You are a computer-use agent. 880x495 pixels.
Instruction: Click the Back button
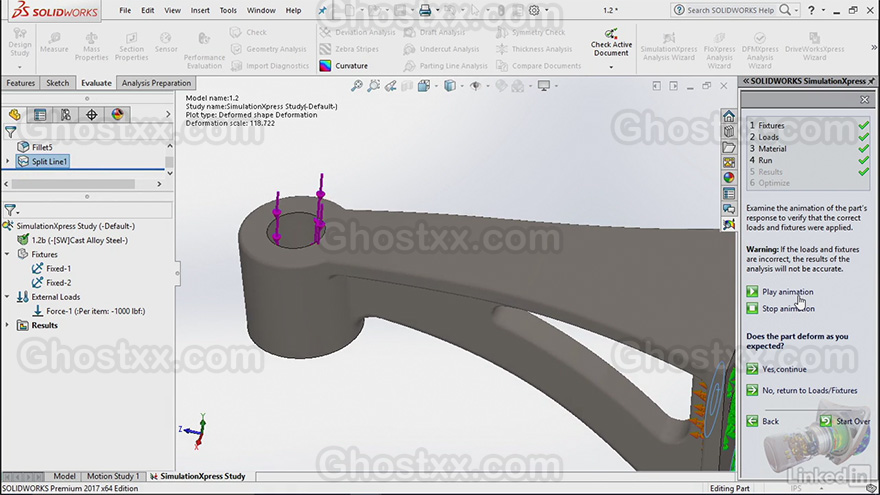point(763,421)
